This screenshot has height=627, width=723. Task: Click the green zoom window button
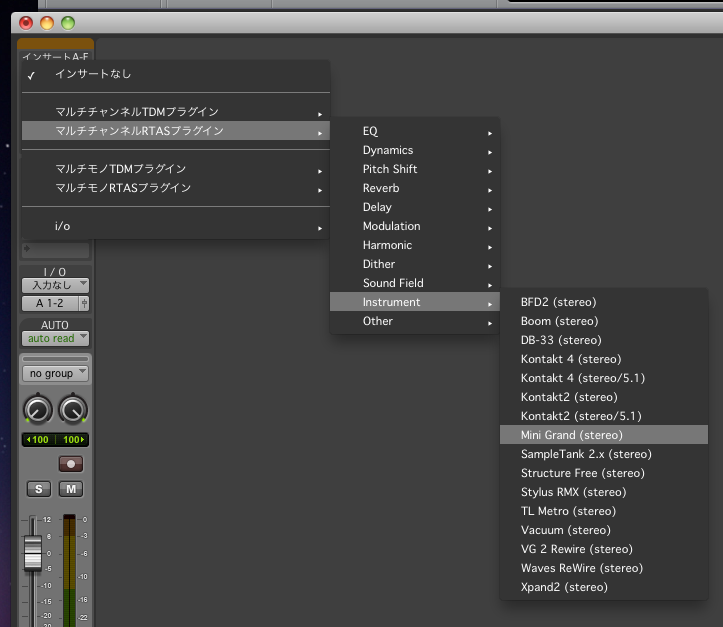(68, 23)
